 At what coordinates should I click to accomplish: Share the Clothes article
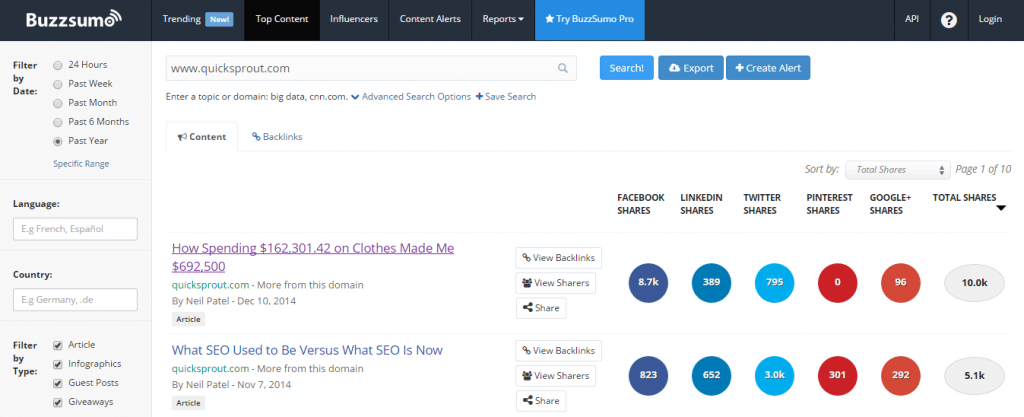541,308
